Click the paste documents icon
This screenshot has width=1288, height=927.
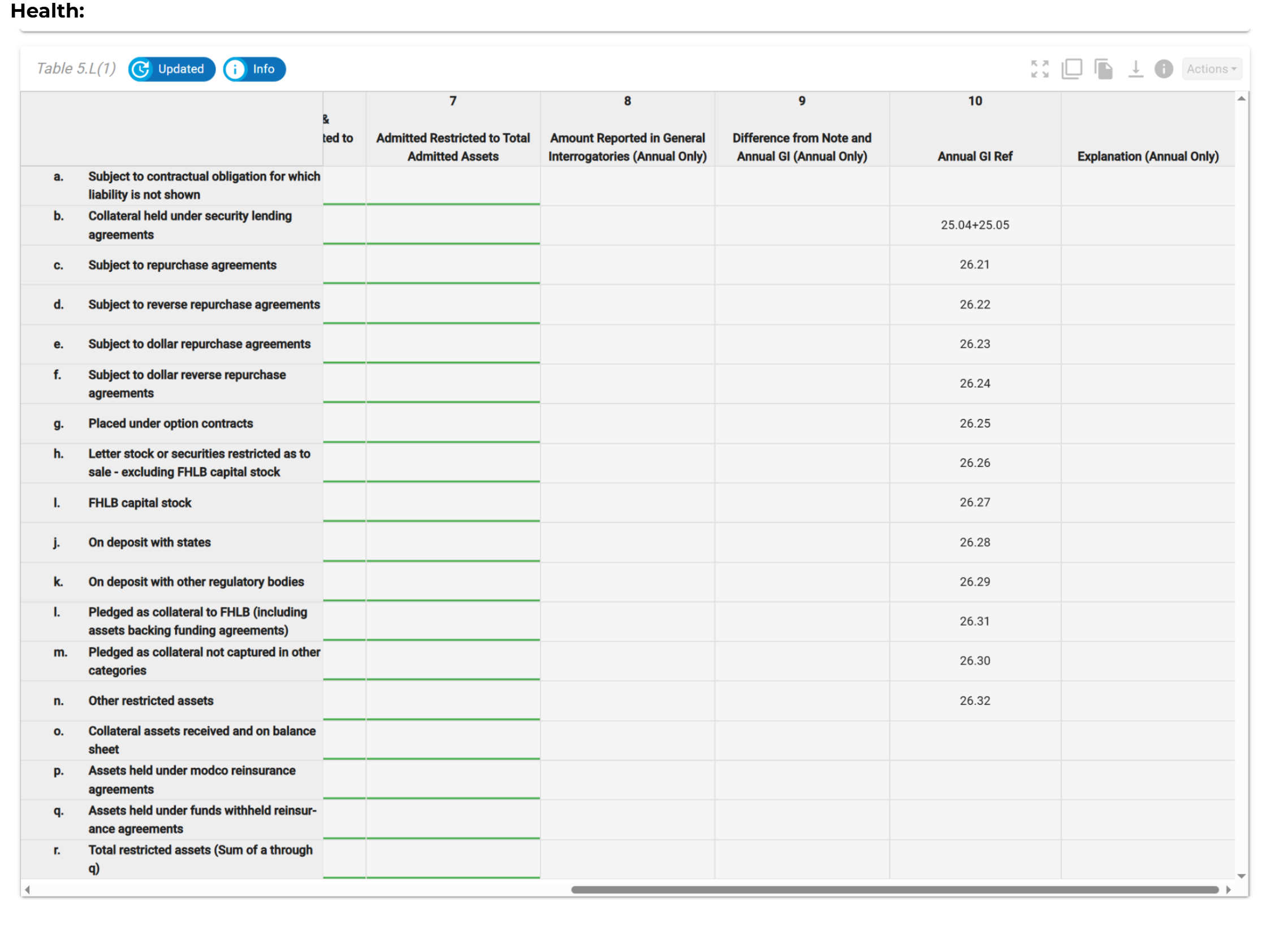[x=1104, y=70]
